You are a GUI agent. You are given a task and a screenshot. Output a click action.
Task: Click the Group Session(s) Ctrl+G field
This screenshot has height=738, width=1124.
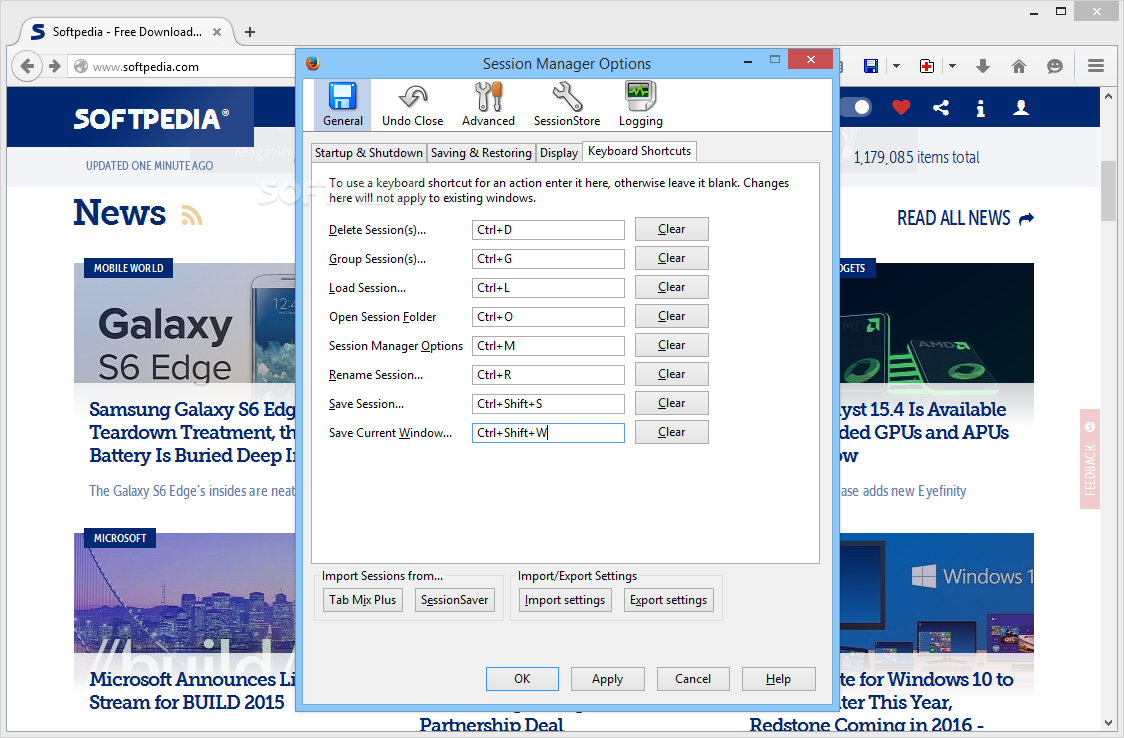[548, 259]
